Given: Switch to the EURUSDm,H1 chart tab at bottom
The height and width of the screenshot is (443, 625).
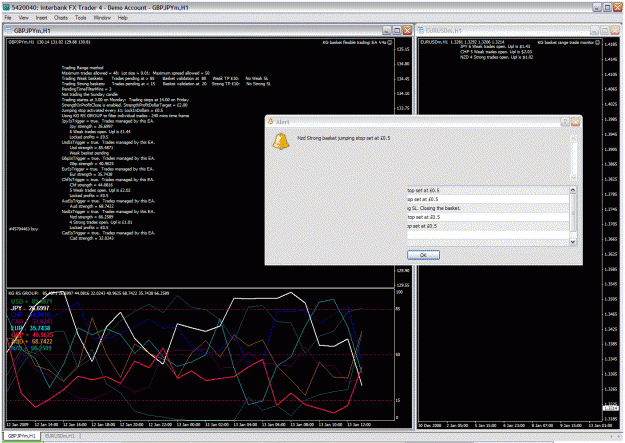Looking at the screenshot, I should [x=60, y=436].
